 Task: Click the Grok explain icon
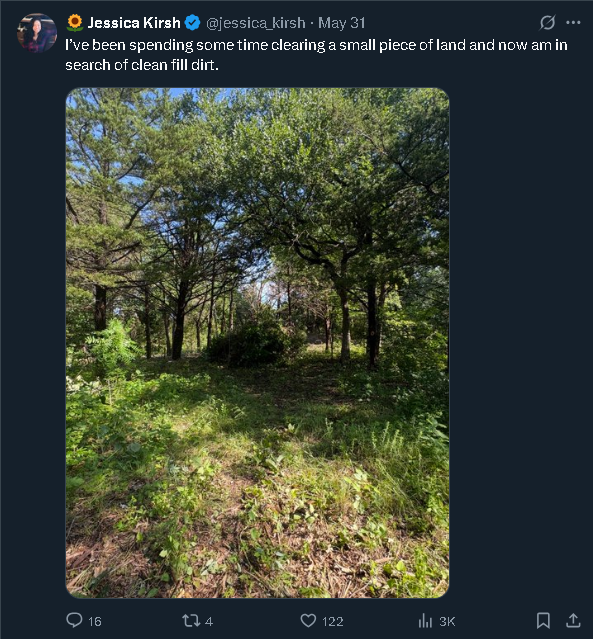pos(547,23)
